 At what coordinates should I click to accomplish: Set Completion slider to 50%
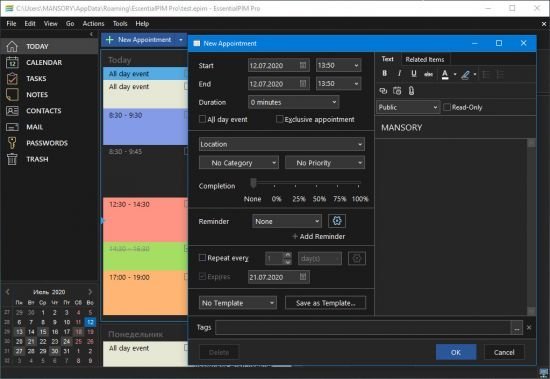pos(316,184)
